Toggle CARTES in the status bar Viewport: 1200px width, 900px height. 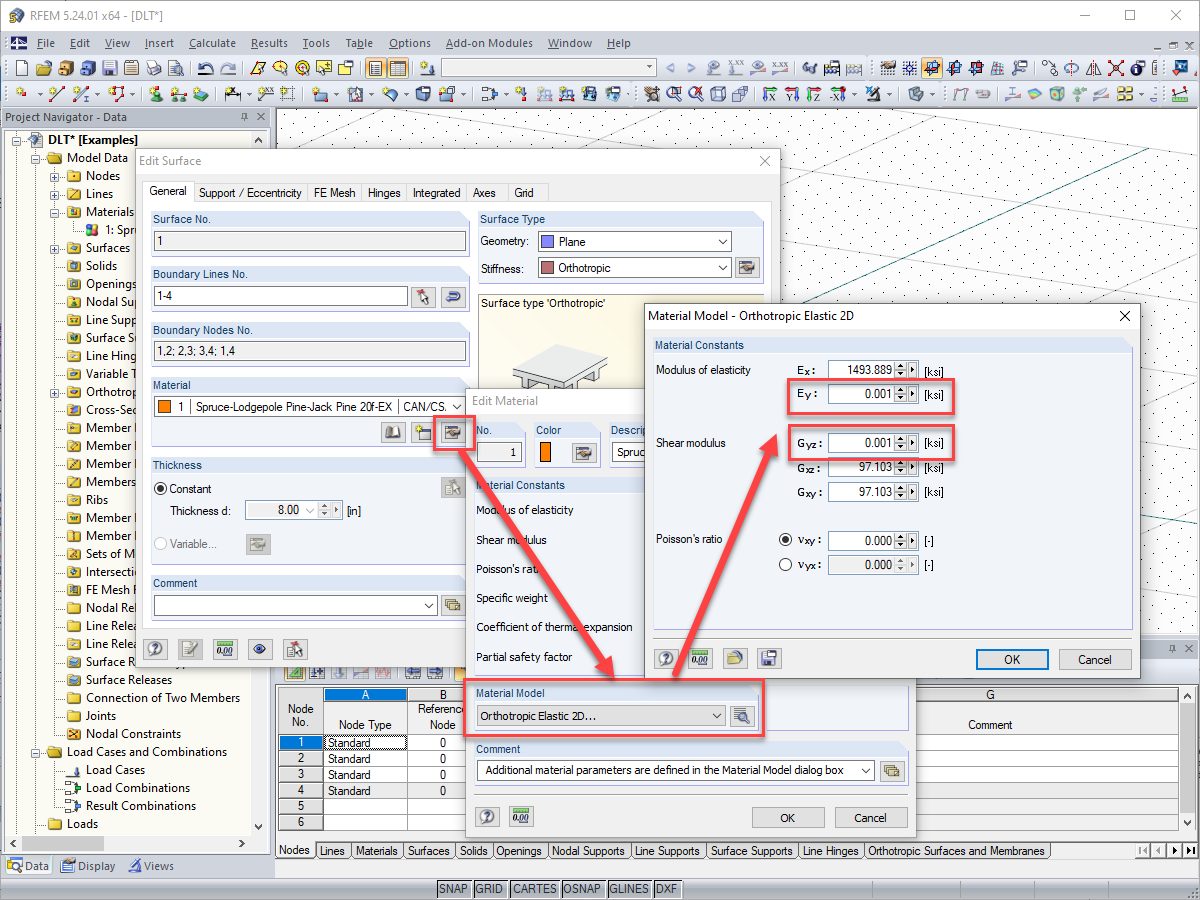point(534,889)
